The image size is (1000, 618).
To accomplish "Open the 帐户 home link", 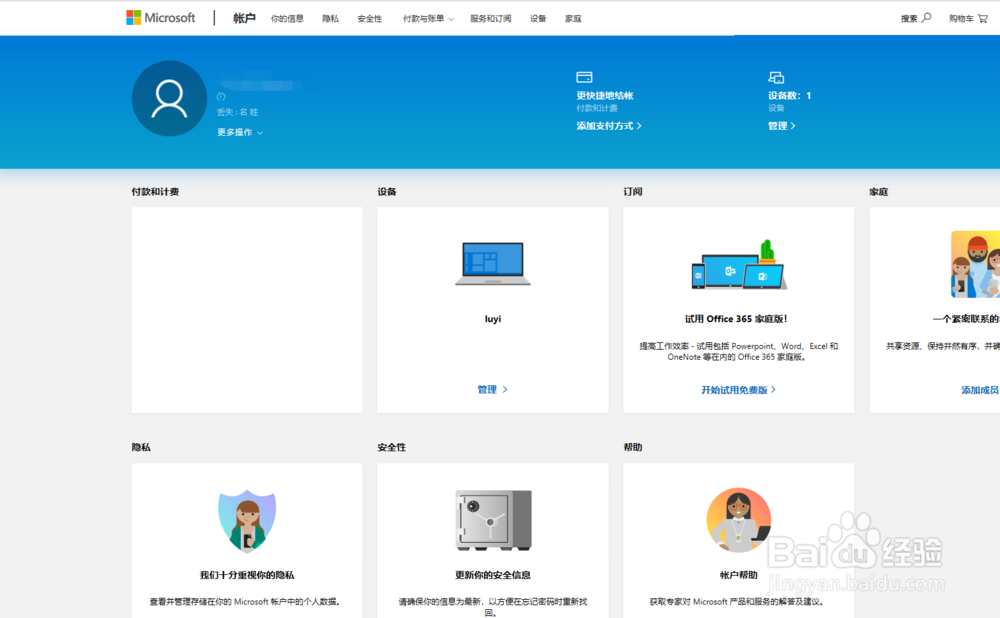I will (244, 18).
